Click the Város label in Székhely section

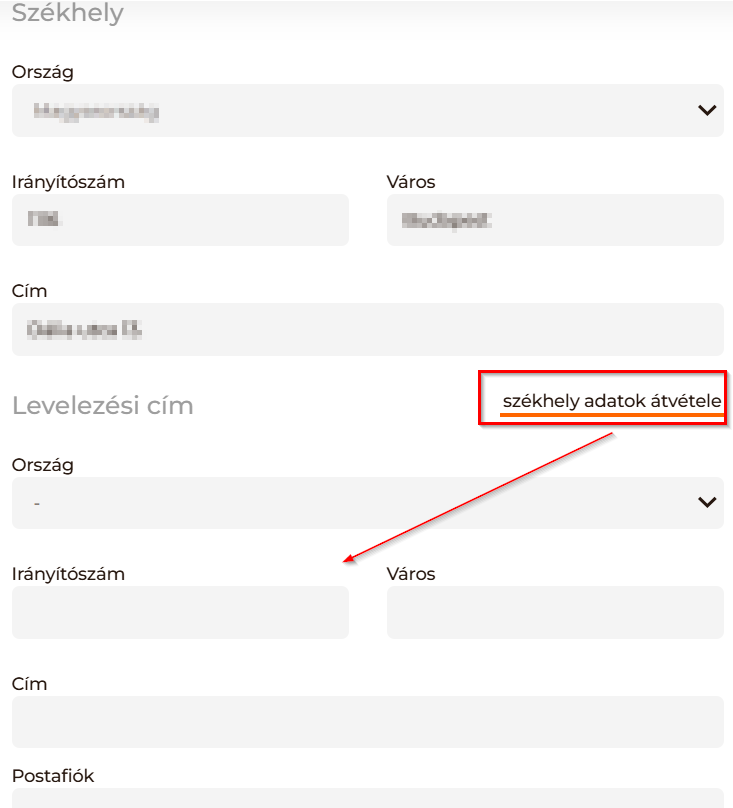point(411,182)
